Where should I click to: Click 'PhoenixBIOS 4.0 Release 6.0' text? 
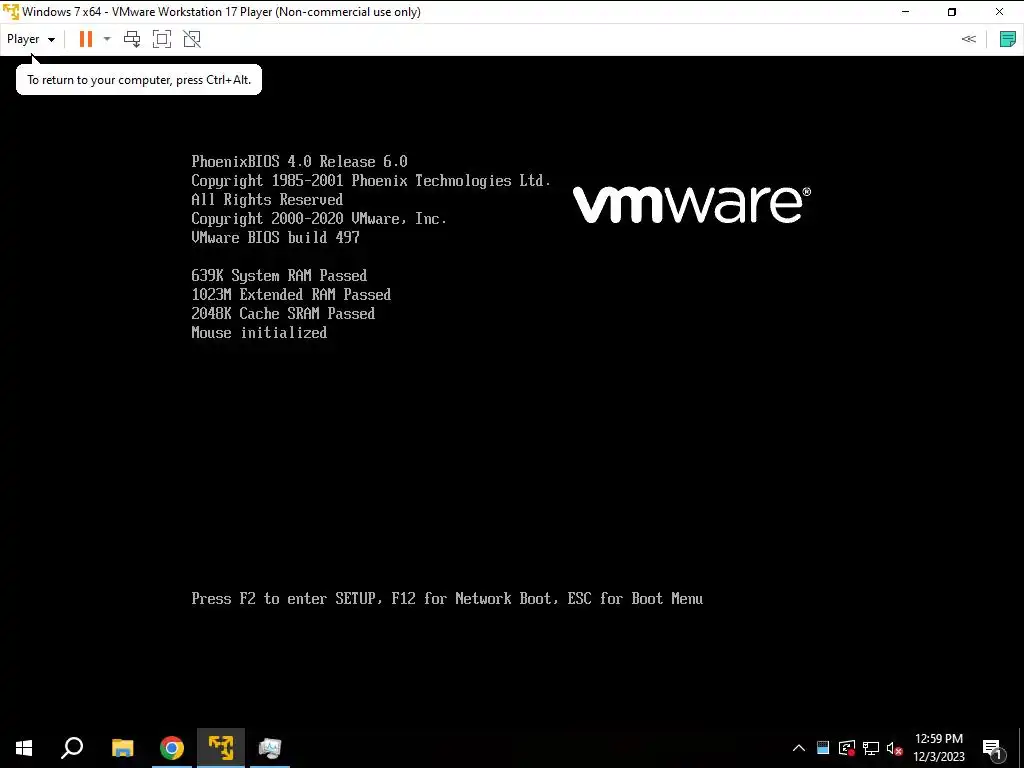(x=299, y=161)
